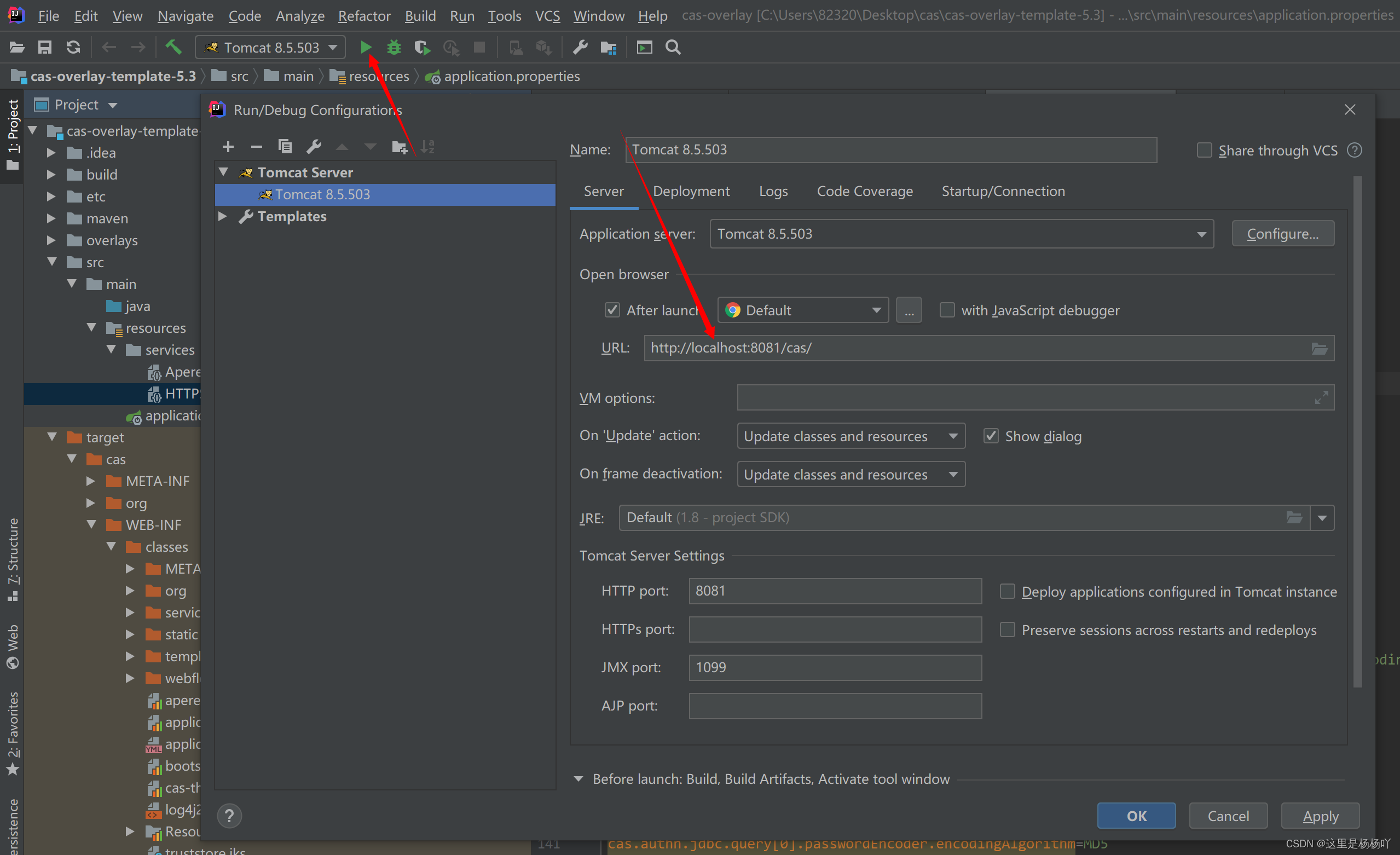Click the Open folder toolbar icon
Viewport: 1400px width, 855px height.
point(17,47)
